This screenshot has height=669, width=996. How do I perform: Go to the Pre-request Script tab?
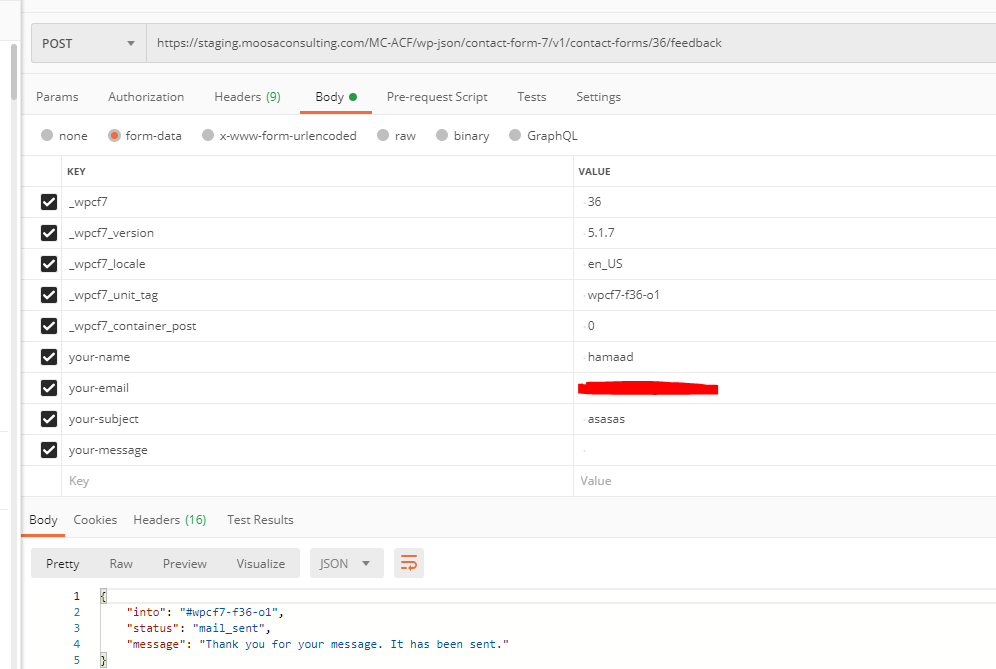coord(437,97)
